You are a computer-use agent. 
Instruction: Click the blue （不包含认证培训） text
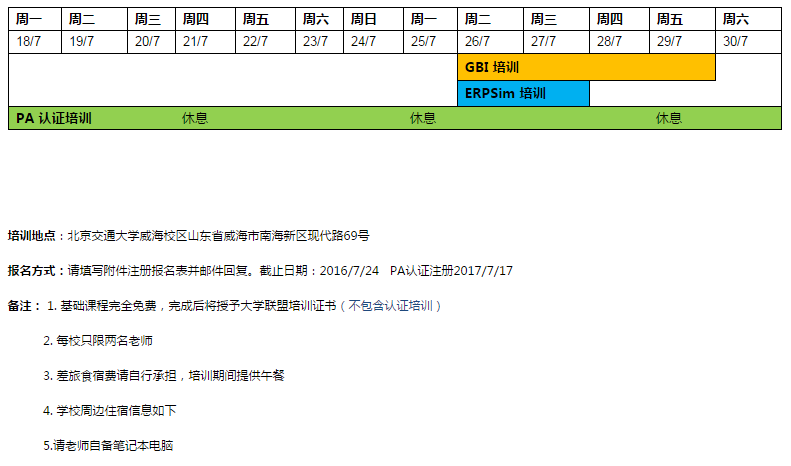[390, 306]
